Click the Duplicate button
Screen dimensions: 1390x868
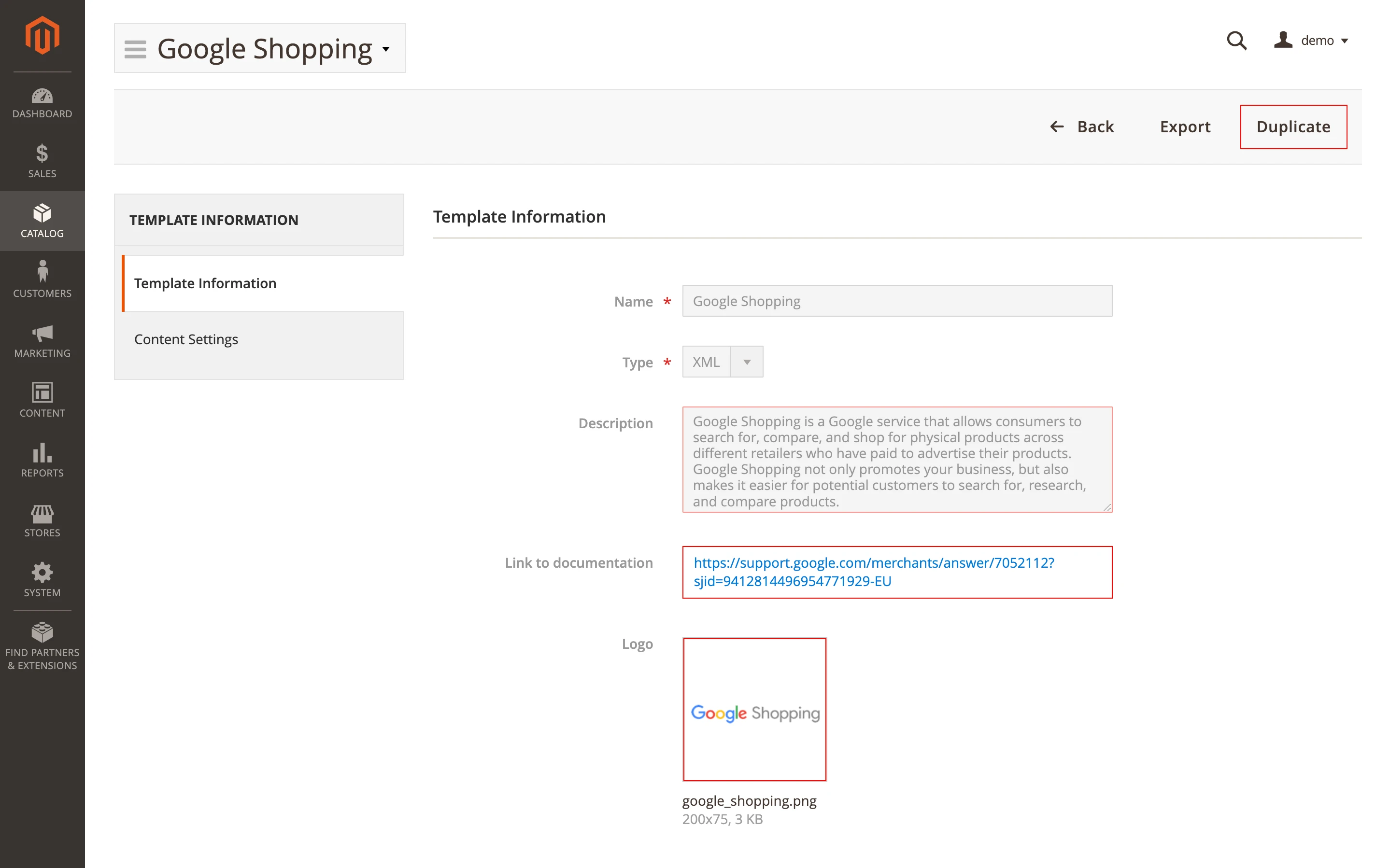point(1292,127)
